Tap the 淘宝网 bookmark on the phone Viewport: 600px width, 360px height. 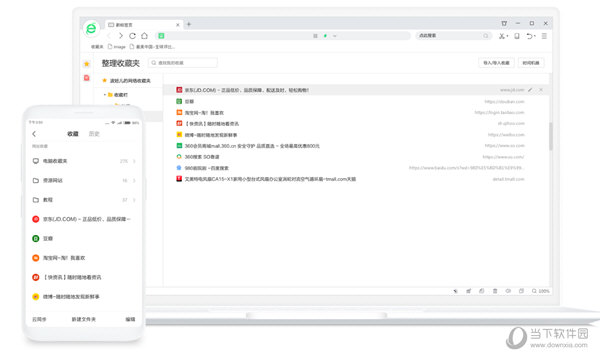coord(84,258)
